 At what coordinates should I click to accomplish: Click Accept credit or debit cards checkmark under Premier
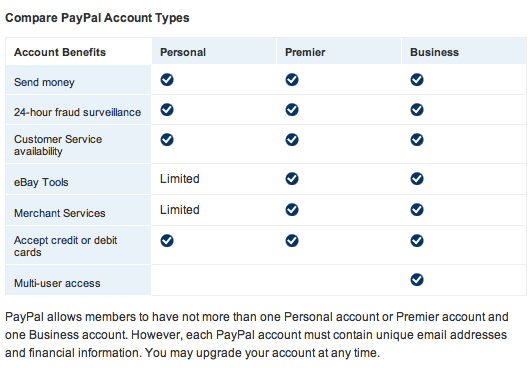(292, 240)
